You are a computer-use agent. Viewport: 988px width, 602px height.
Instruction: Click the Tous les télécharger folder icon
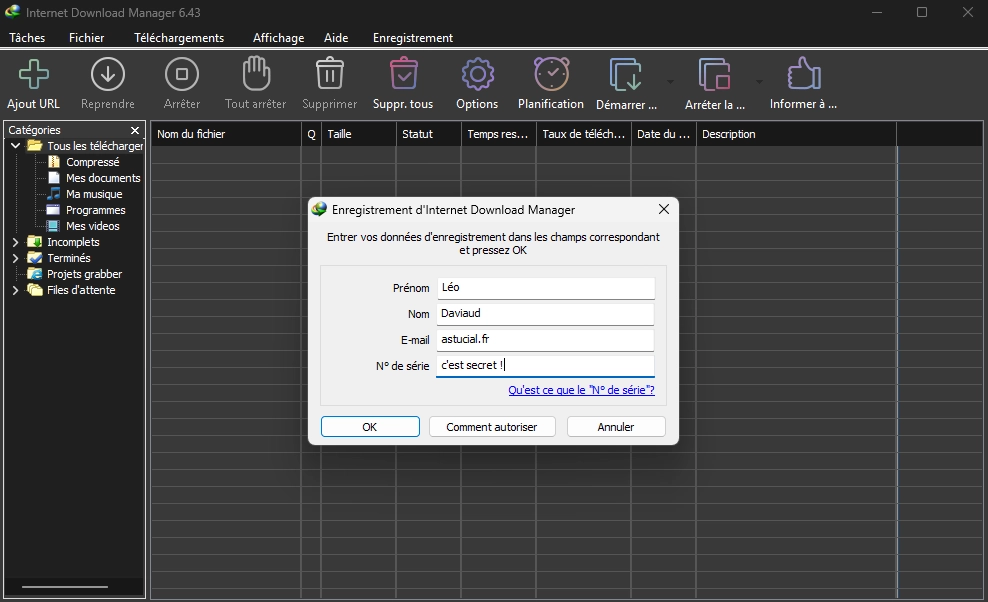(x=34, y=146)
